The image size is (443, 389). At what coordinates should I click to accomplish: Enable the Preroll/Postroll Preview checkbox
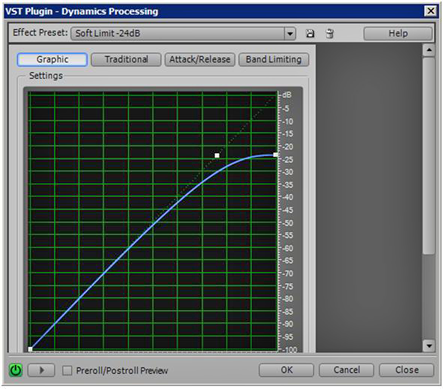[67, 370]
